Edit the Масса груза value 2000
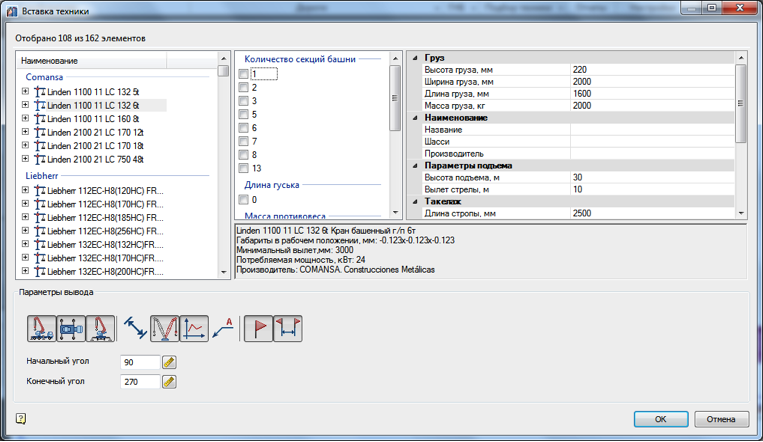 652,106
